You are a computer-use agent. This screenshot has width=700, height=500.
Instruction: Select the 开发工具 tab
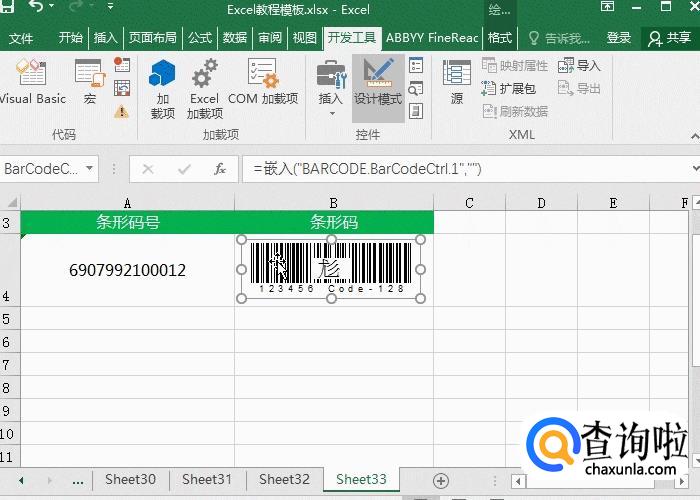(x=352, y=38)
